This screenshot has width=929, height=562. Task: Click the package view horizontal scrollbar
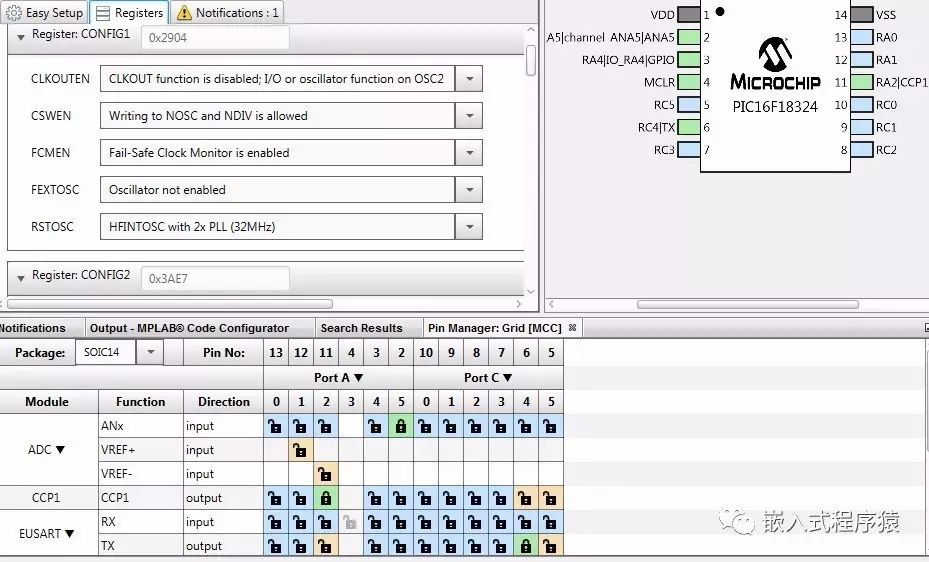coord(748,304)
